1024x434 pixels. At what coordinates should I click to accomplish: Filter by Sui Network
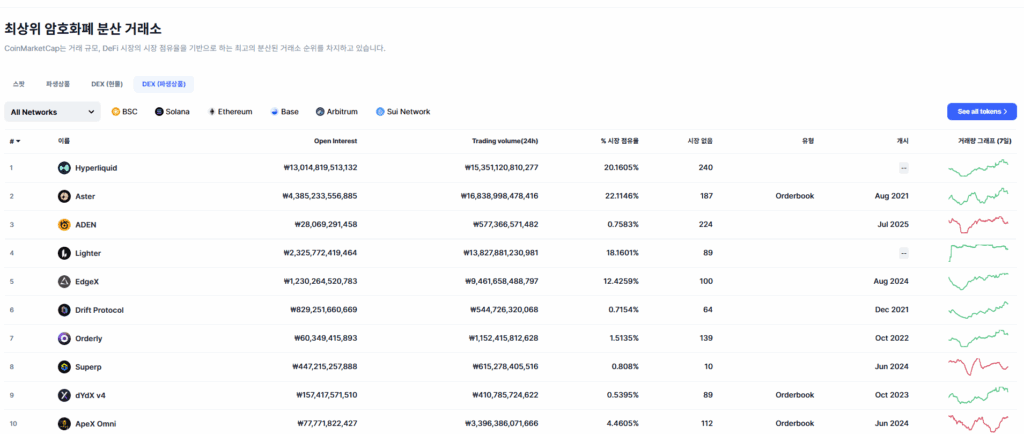click(x=403, y=112)
